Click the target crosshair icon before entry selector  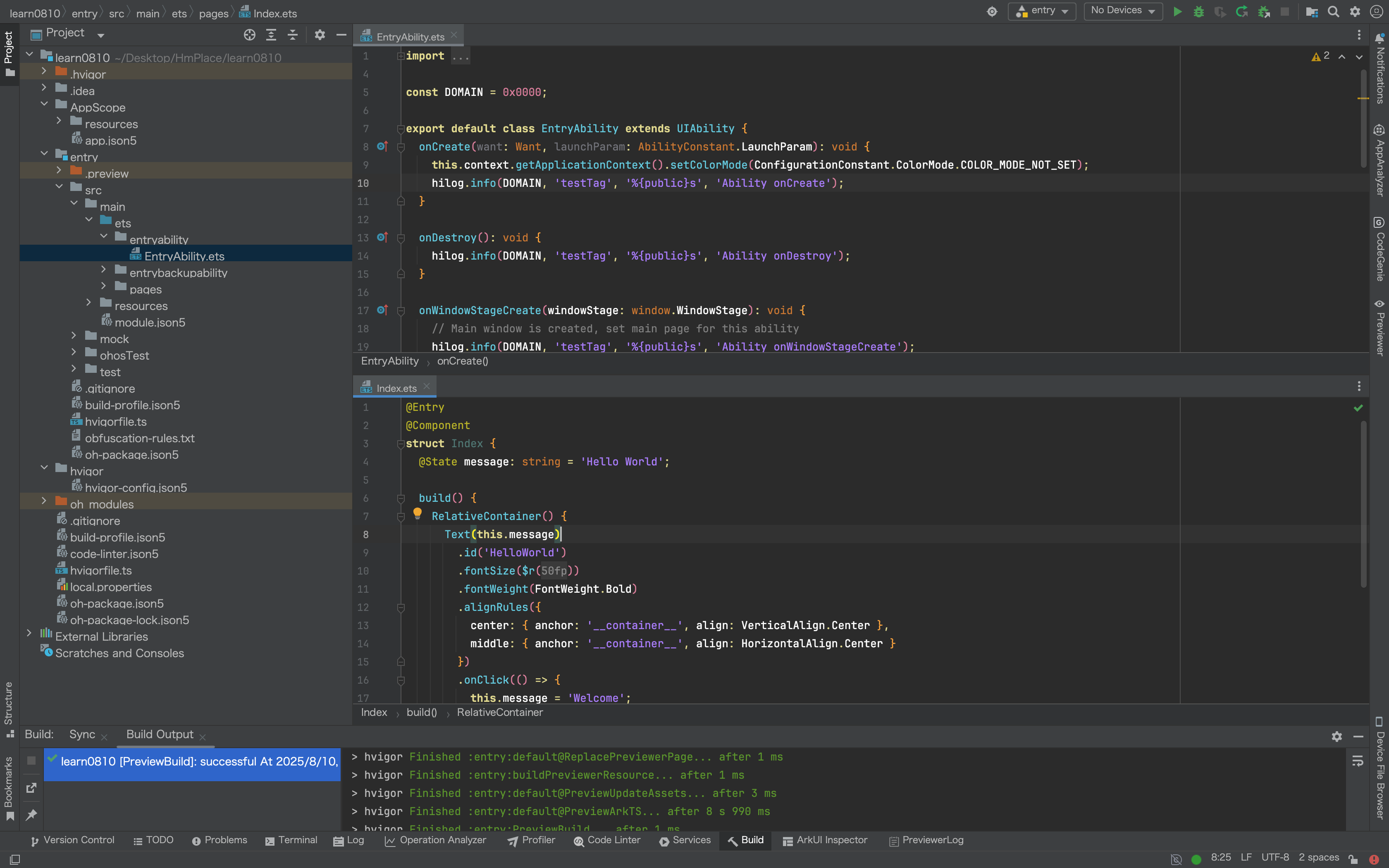(x=992, y=12)
